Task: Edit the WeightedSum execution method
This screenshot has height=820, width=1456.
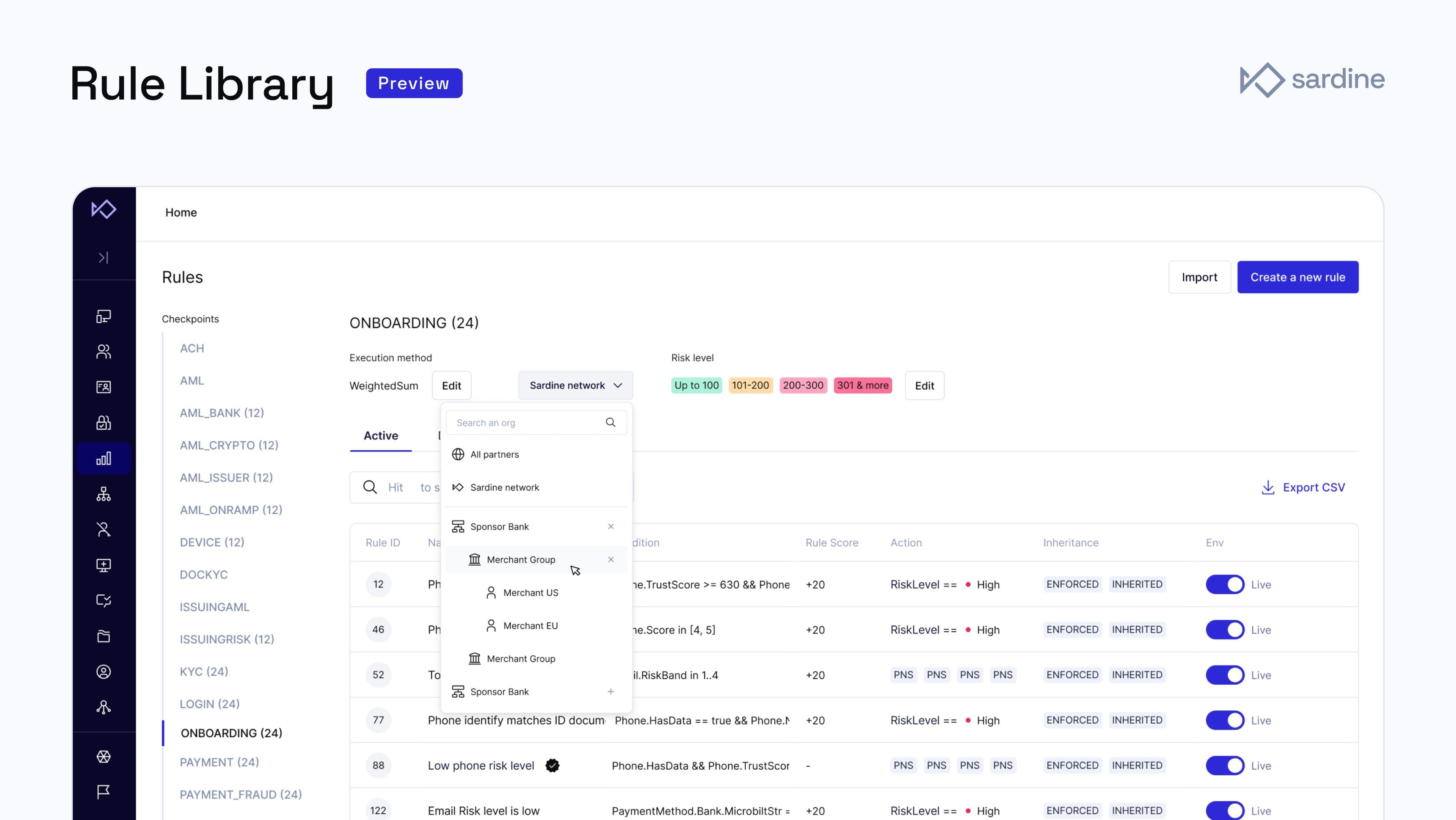Action: (x=452, y=386)
